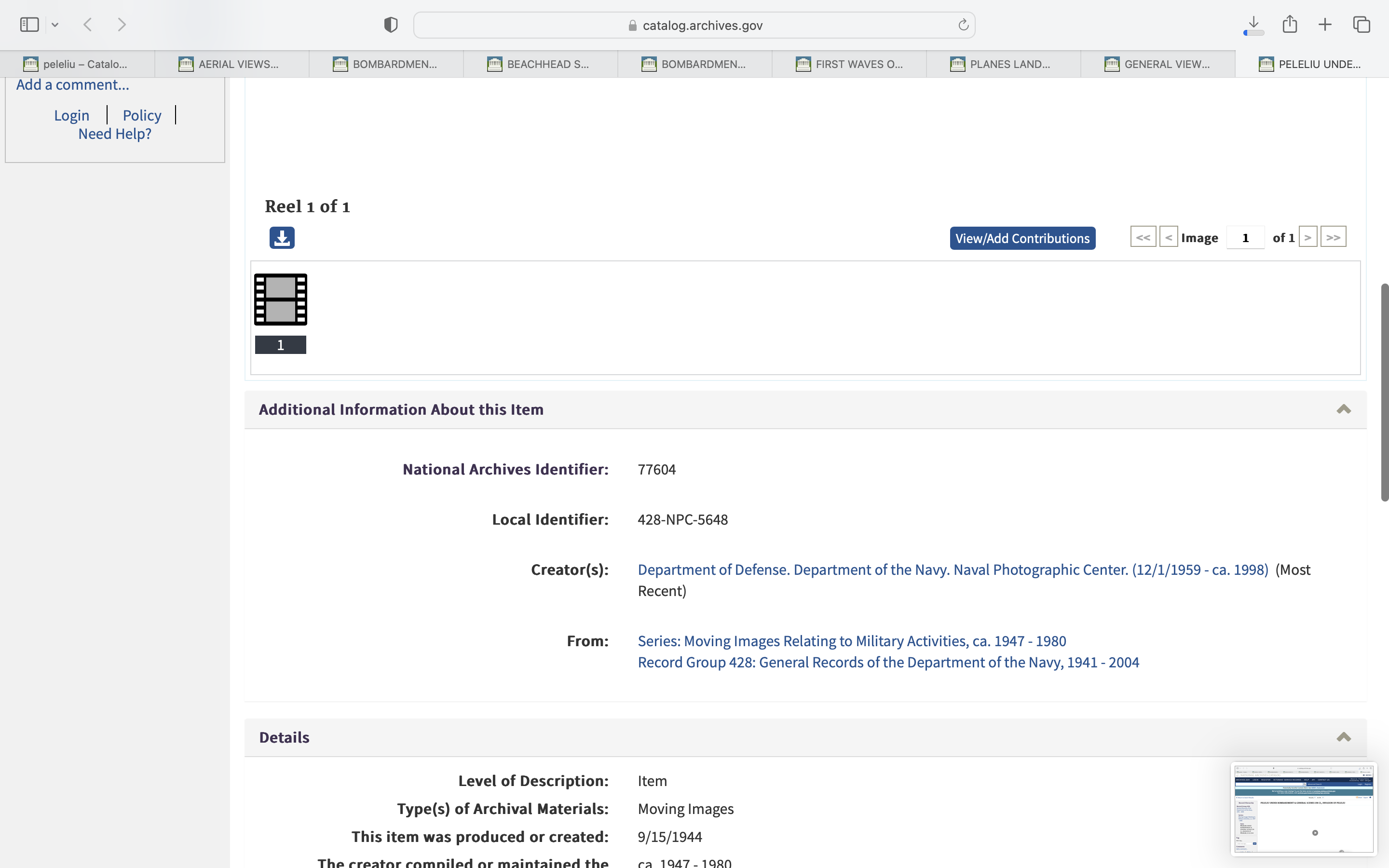Click the blue download reel icon
The width and height of the screenshot is (1389, 868).
pos(282,238)
